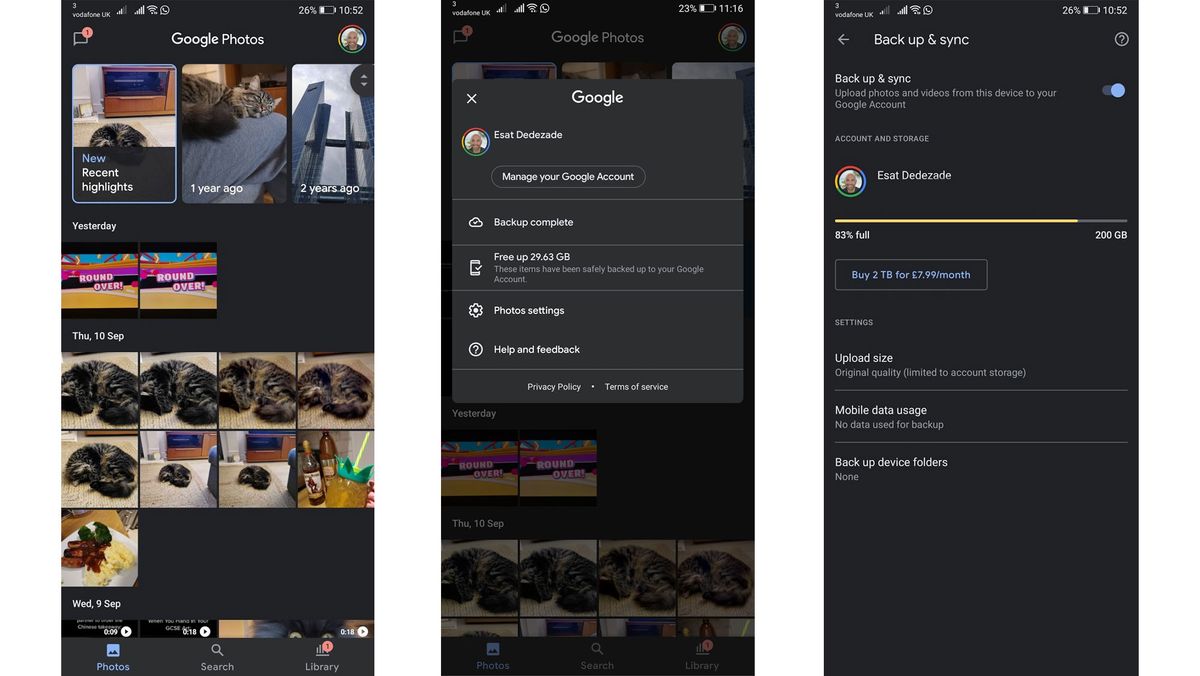Dismiss the Google account panel with the X
This screenshot has width=1200, height=676.
471,97
